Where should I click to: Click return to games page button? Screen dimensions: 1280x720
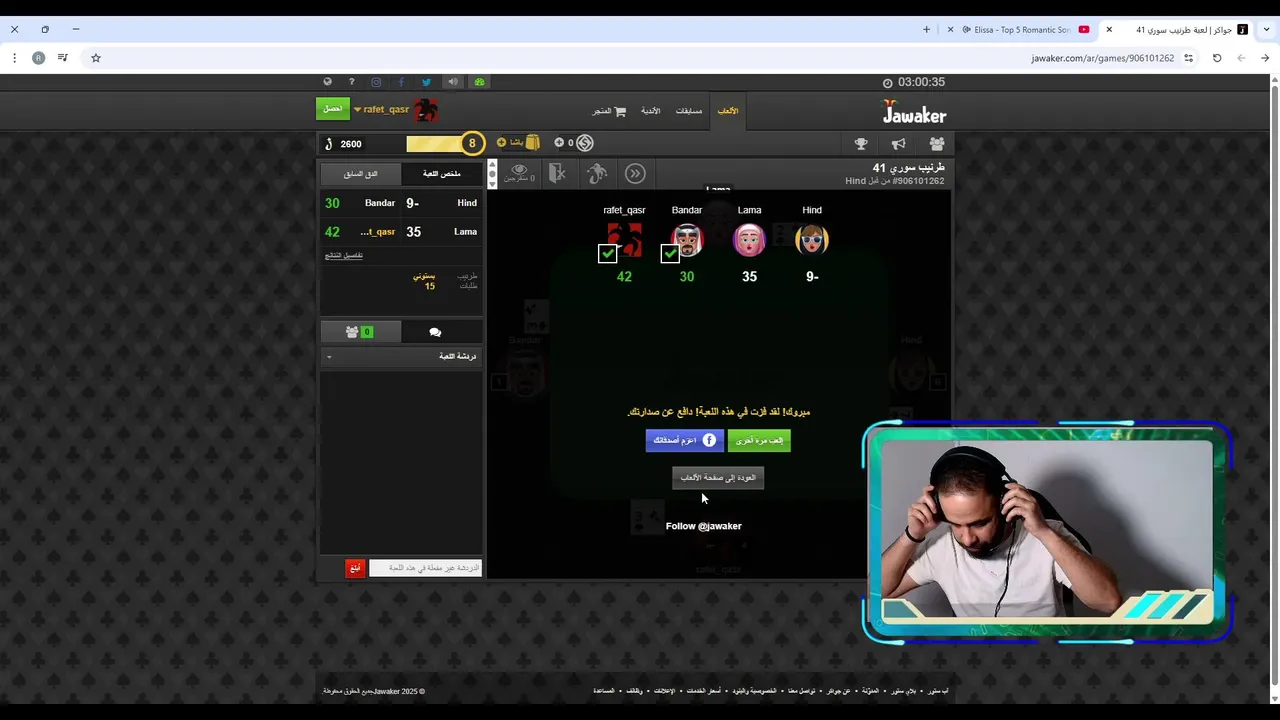718,478
